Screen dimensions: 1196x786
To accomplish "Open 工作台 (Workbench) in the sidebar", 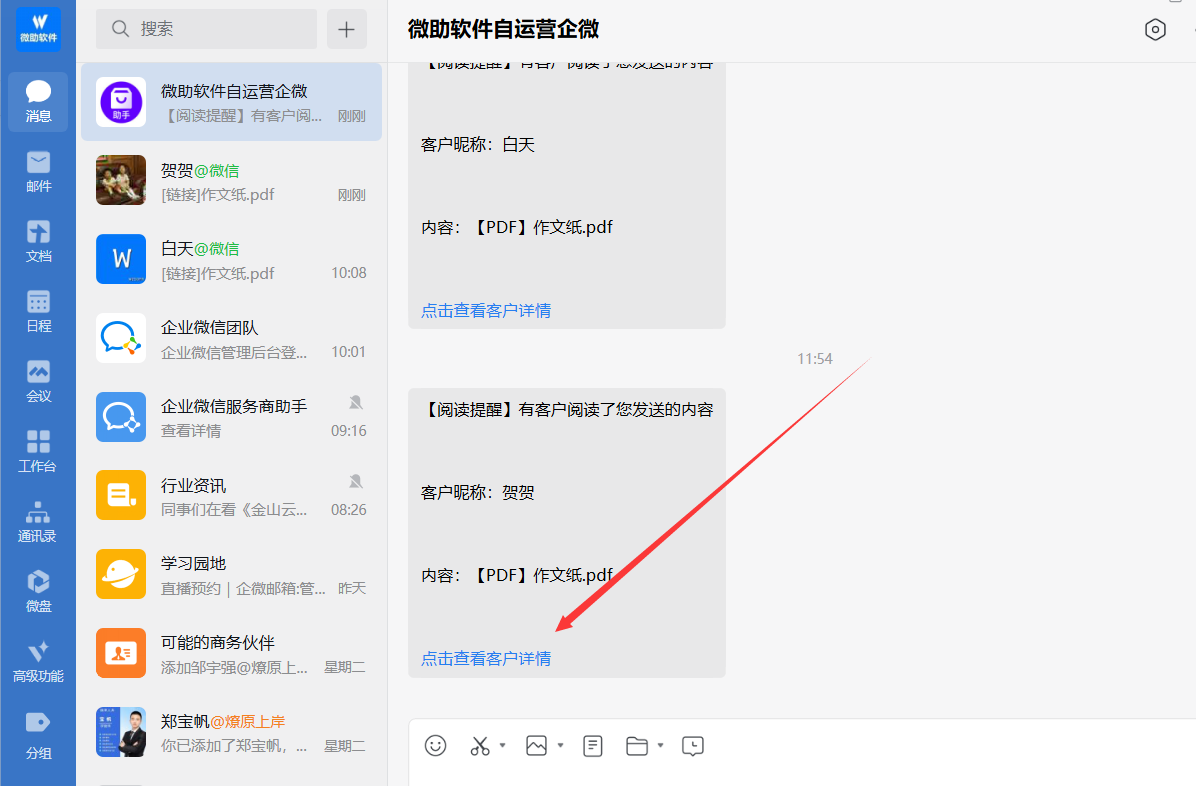I will point(38,451).
